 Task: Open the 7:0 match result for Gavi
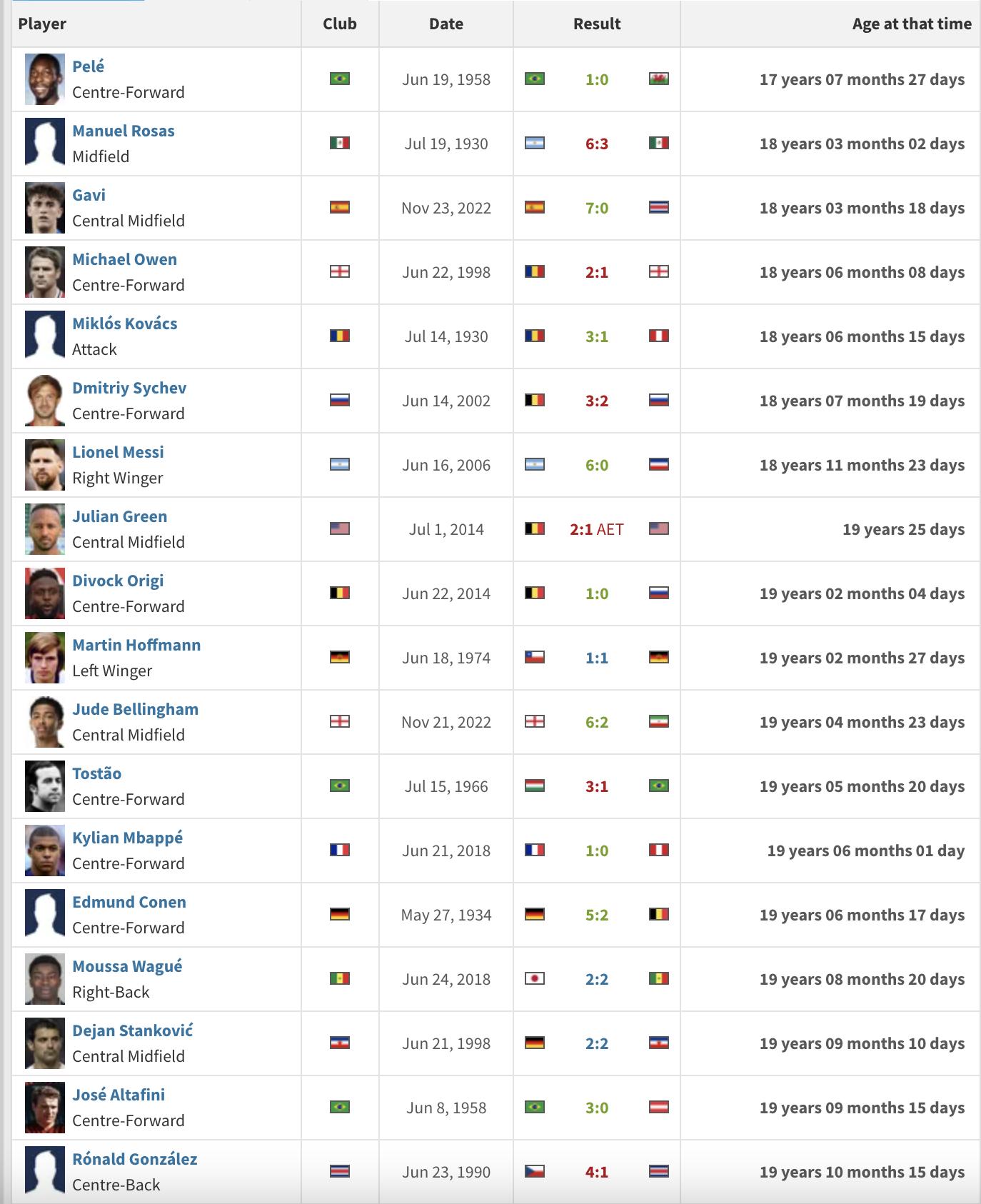pos(597,208)
